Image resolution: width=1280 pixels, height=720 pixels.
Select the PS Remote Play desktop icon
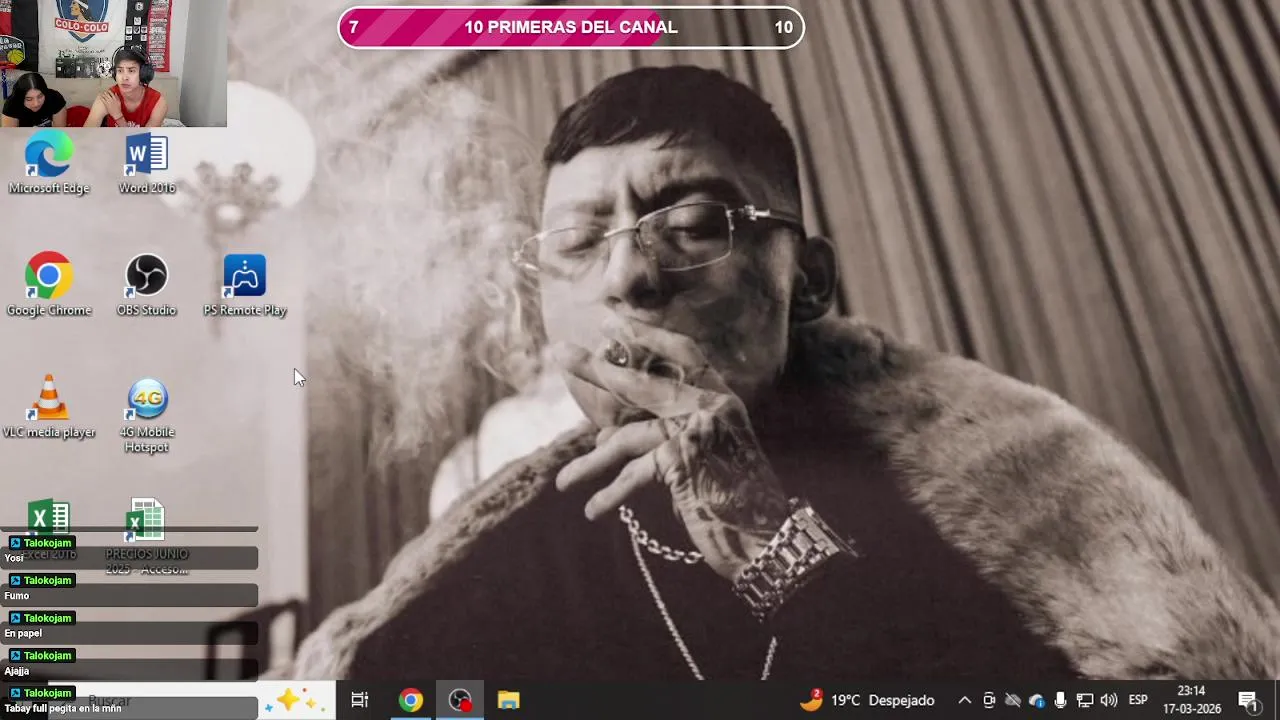[x=245, y=287]
